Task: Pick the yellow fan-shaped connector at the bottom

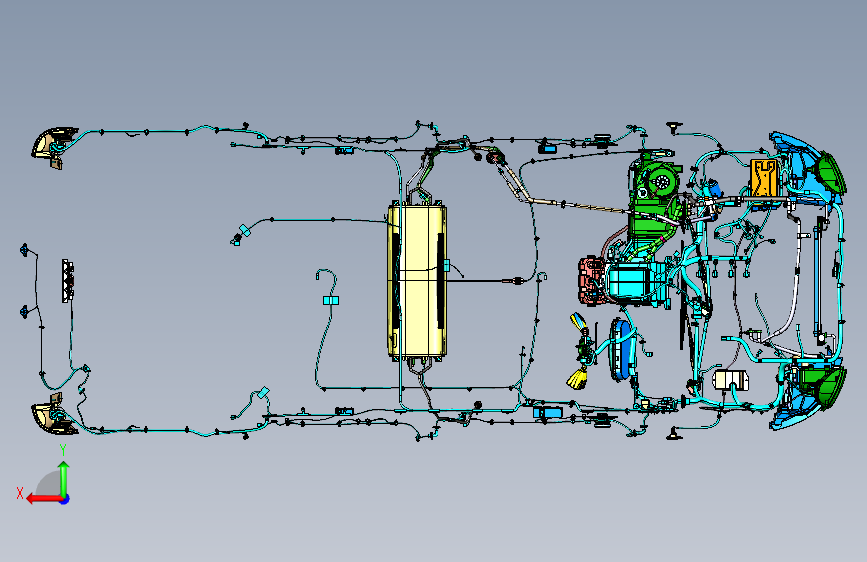Action: tap(577, 379)
